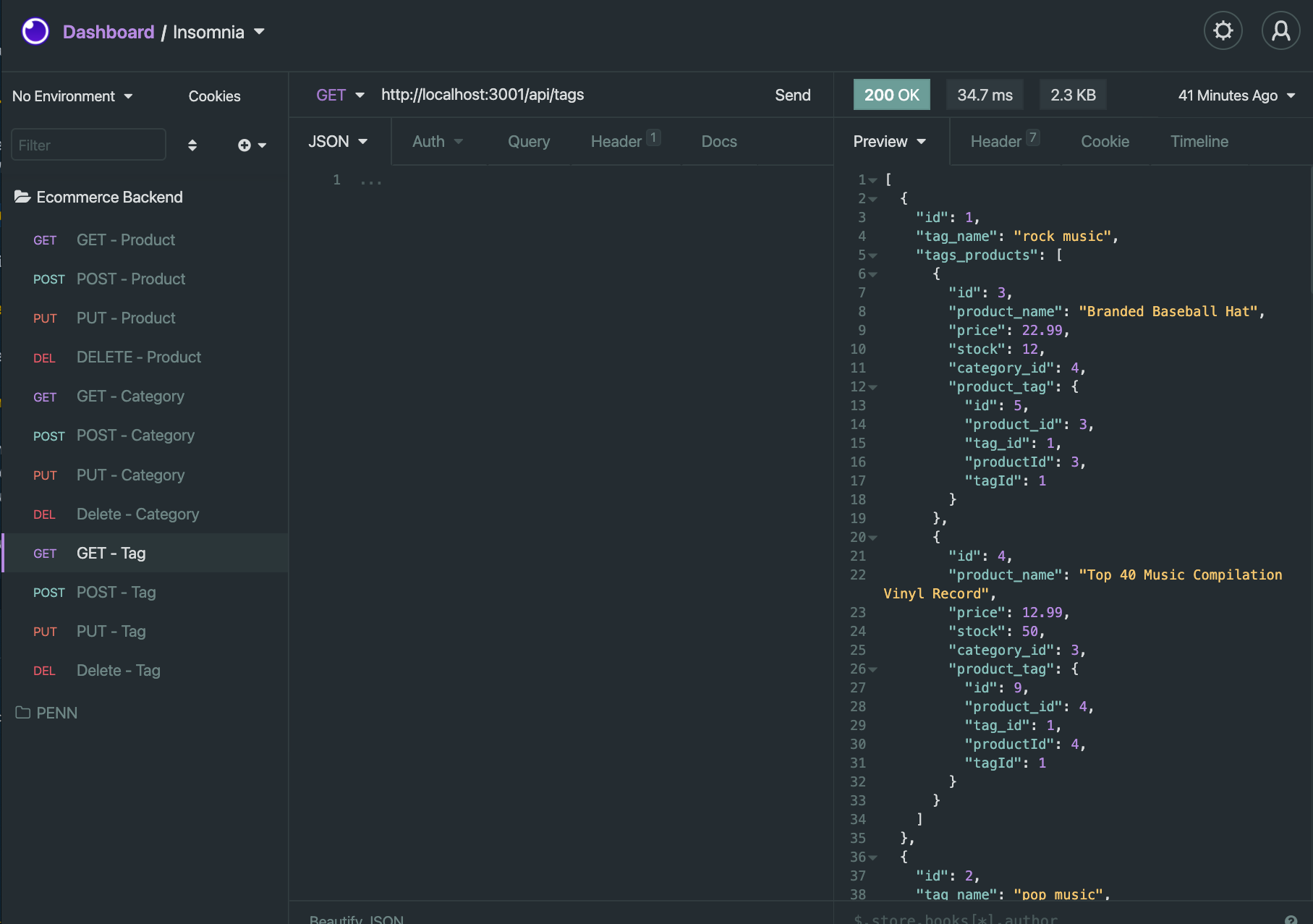Select the DELETE - Product request
1313x924 pixels.
point(145,357)
